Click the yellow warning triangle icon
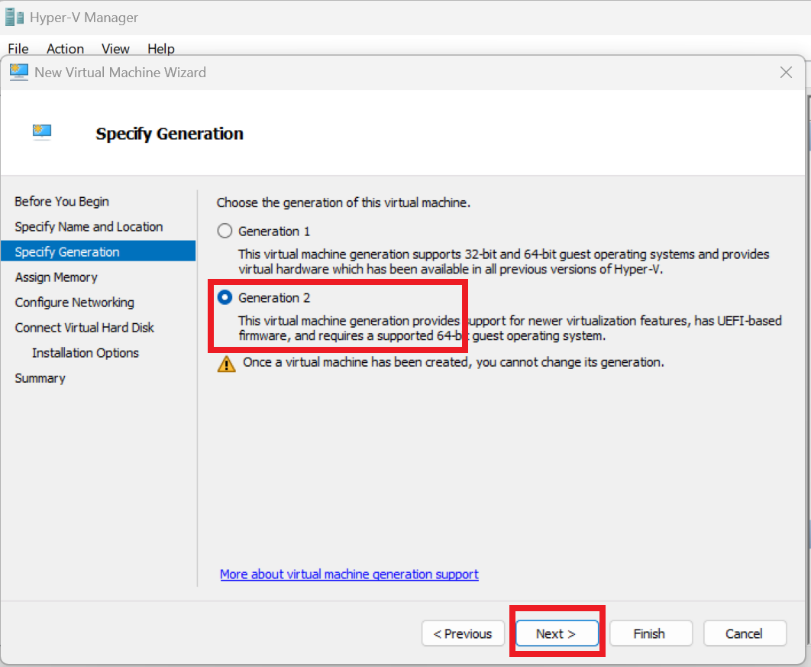 pyautogui.click(x=227, y=363)
